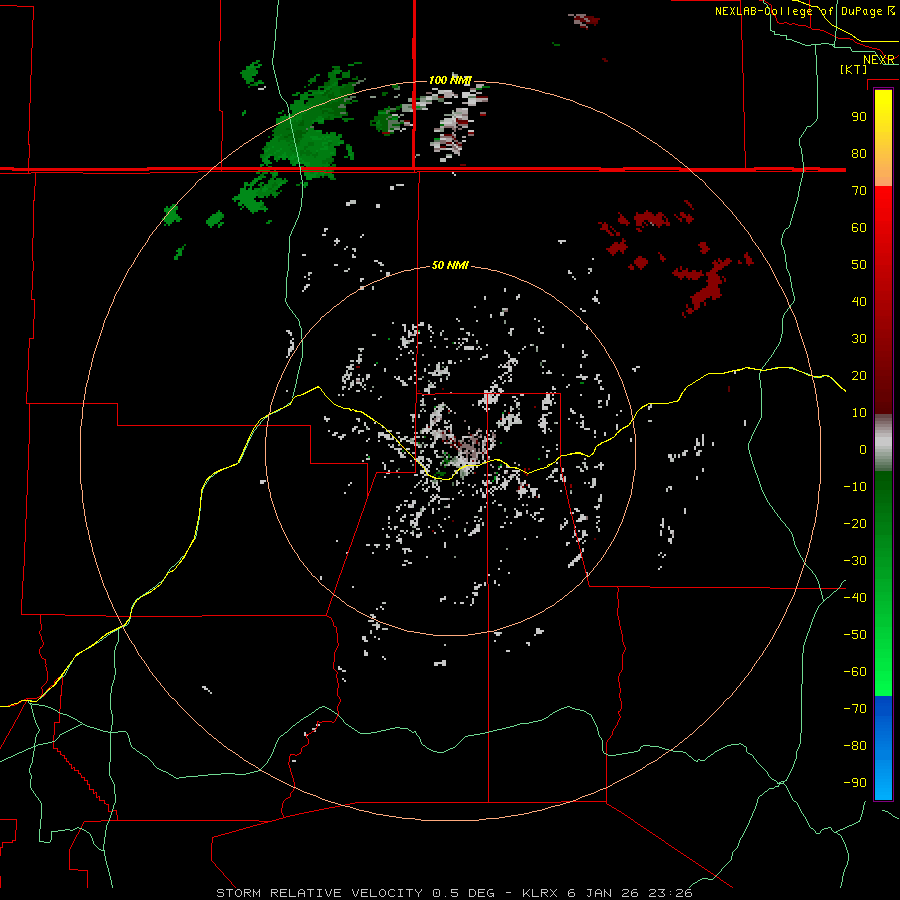Image resolution: width=900 pixels, height=900 pixels.
Task: Click the "23:26" timestamp text
Action: pos(670,893)
